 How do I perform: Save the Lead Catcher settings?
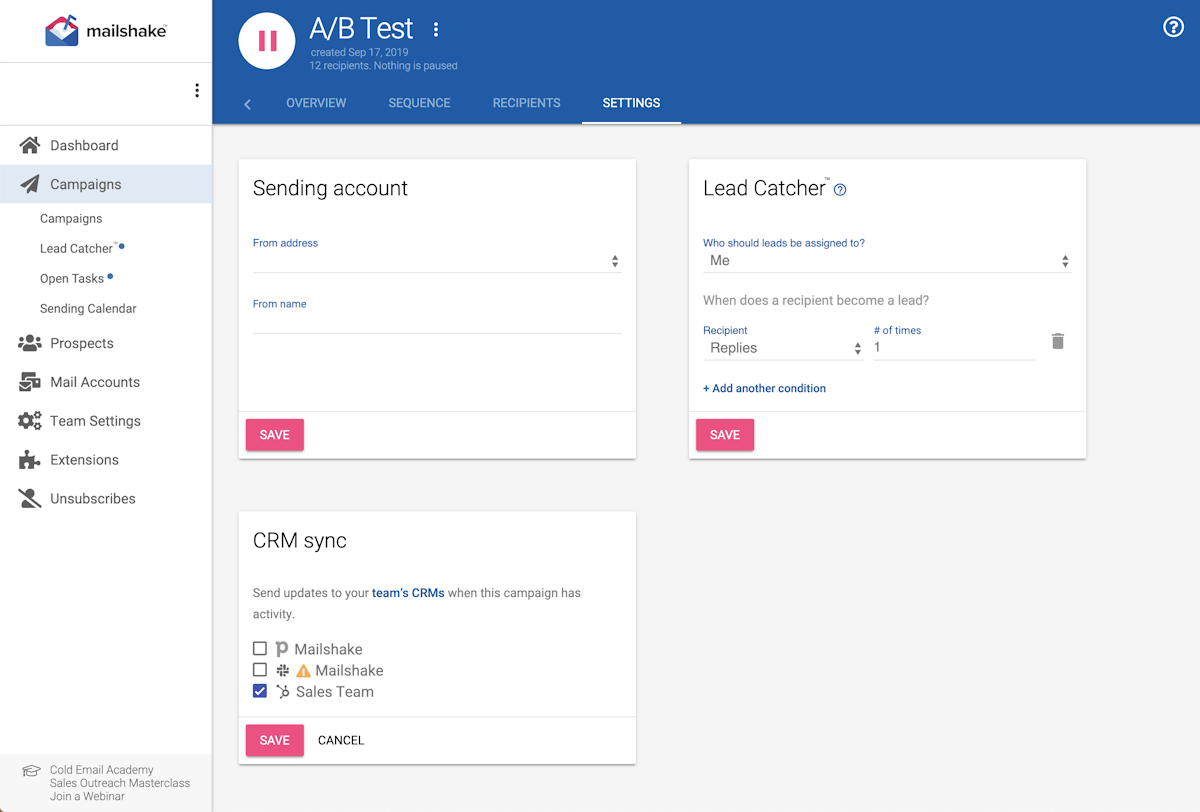click(725, 435)
